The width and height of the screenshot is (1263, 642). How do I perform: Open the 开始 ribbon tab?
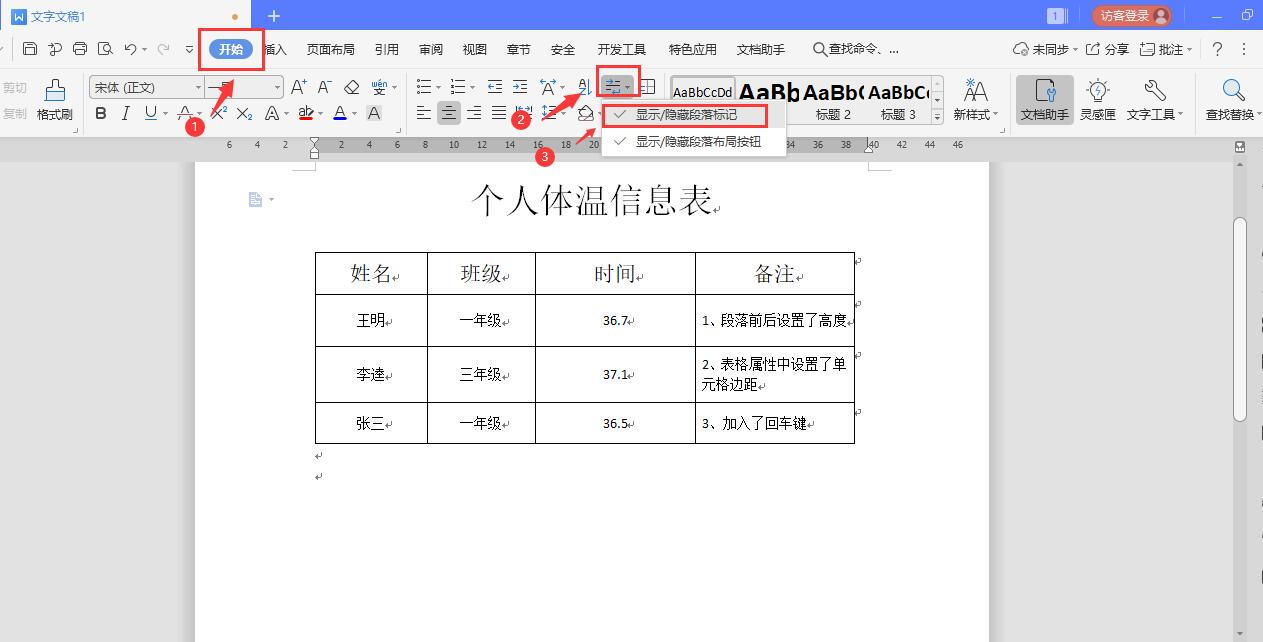(x=231, y=49)
